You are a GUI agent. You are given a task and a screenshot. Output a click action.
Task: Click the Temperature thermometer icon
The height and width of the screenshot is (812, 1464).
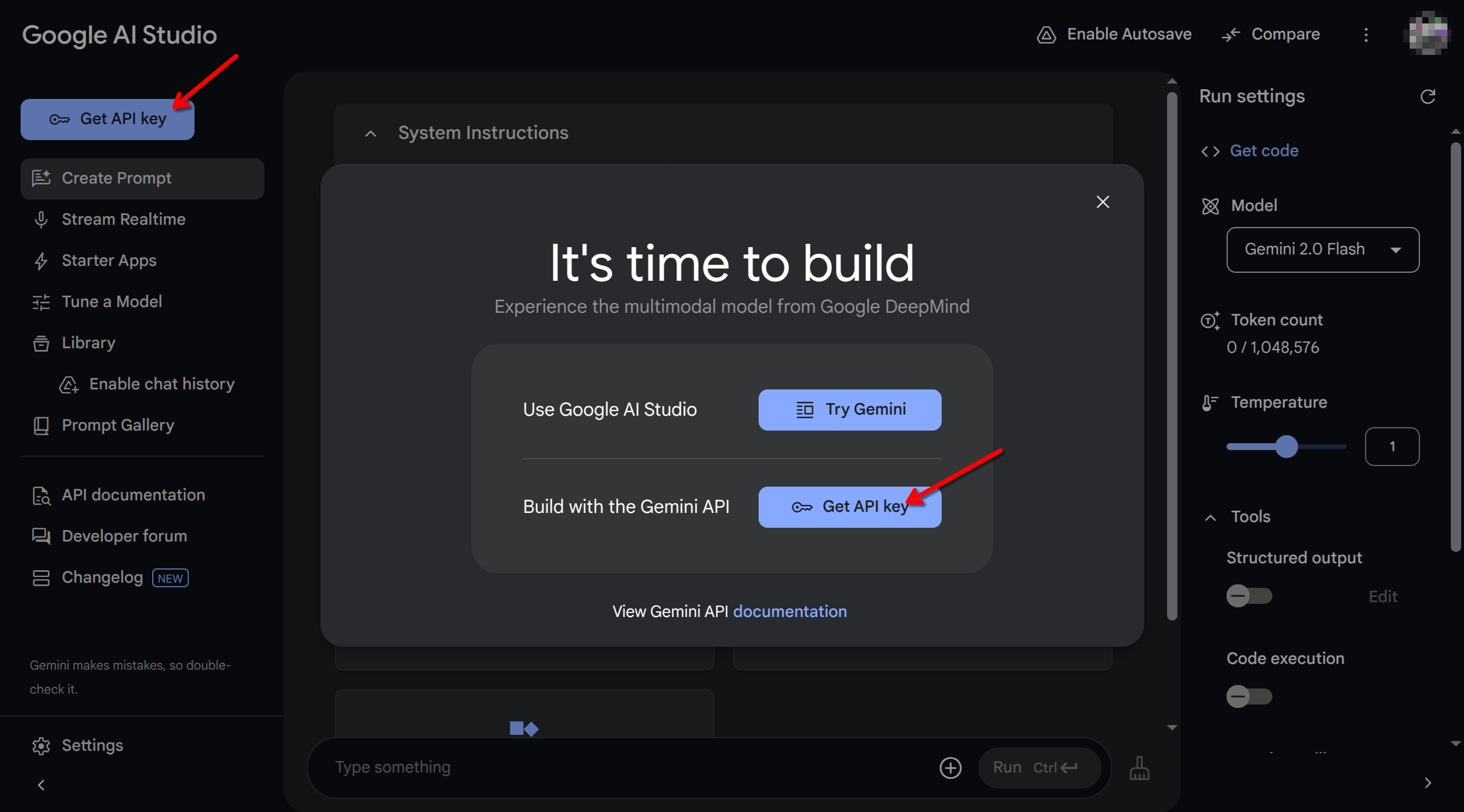[x=1210, y=403]
